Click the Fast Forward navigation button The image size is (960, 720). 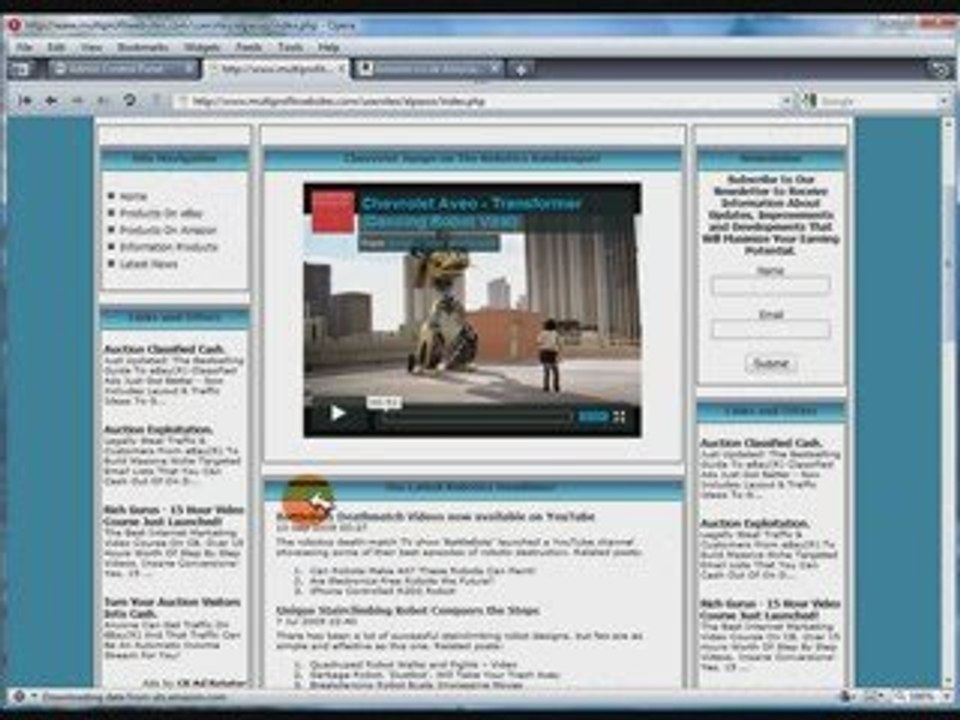click(x=103, y=100)
